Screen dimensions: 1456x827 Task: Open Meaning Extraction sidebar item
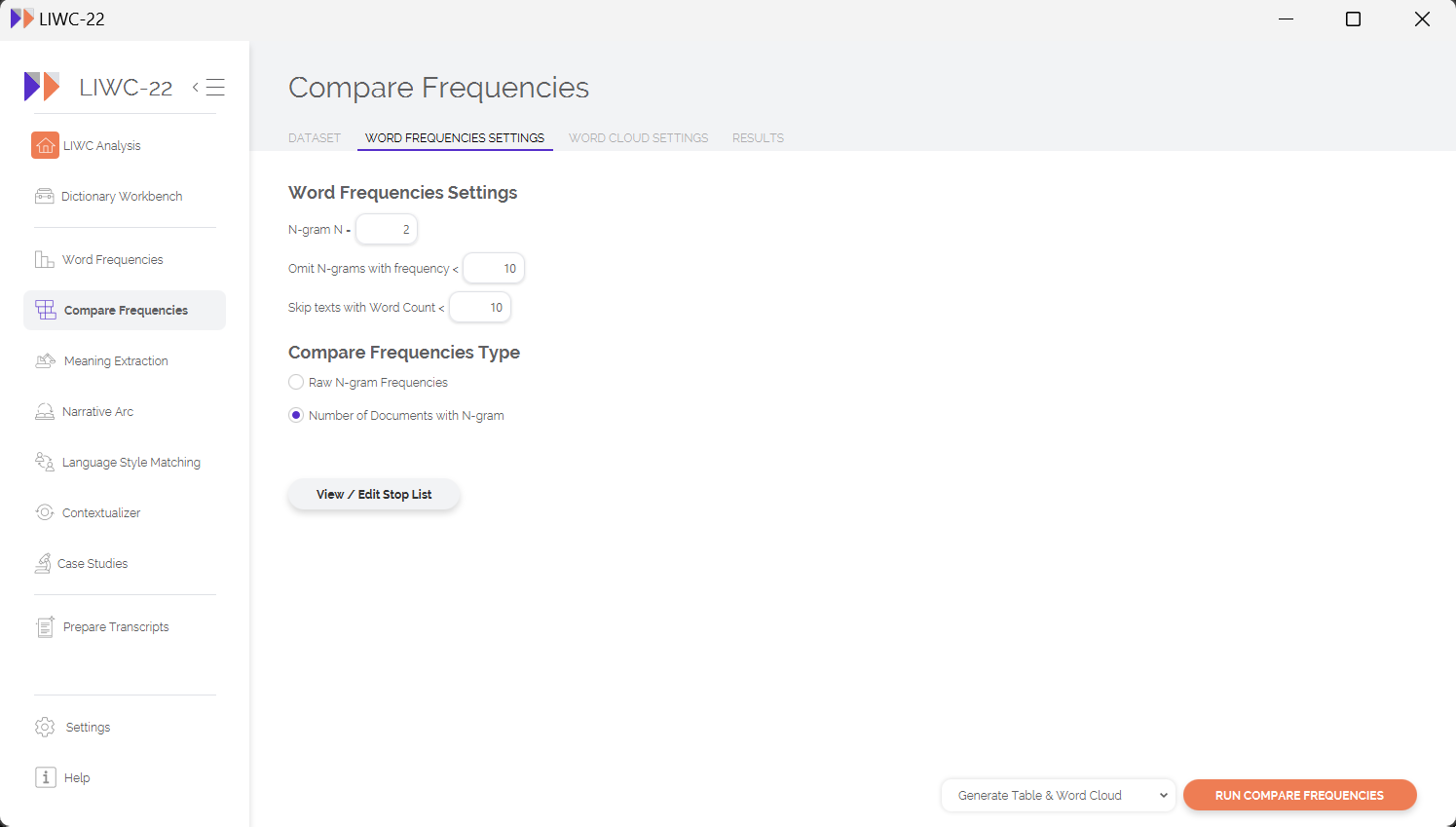(x=125, y=360)
